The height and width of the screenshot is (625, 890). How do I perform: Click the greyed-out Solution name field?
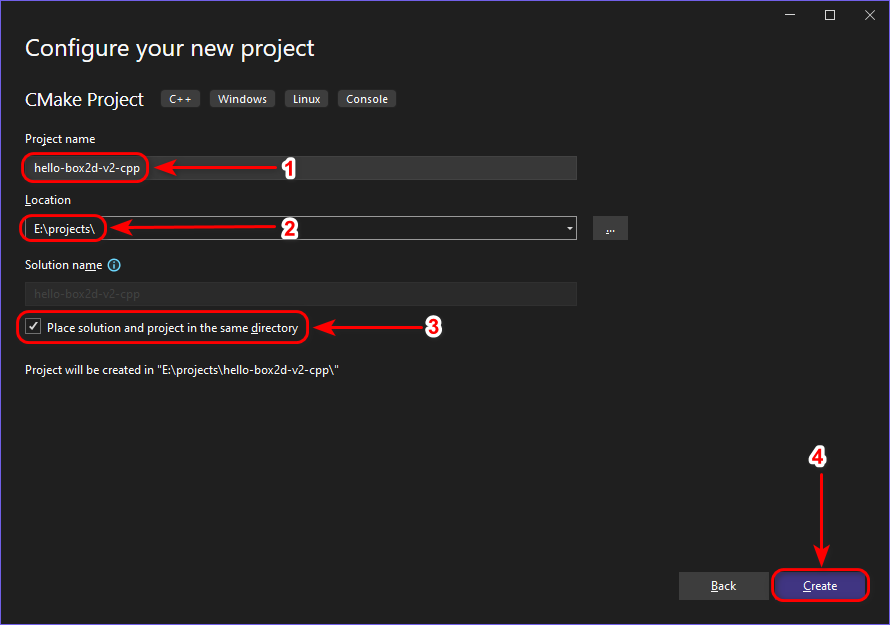coord(300,294)
